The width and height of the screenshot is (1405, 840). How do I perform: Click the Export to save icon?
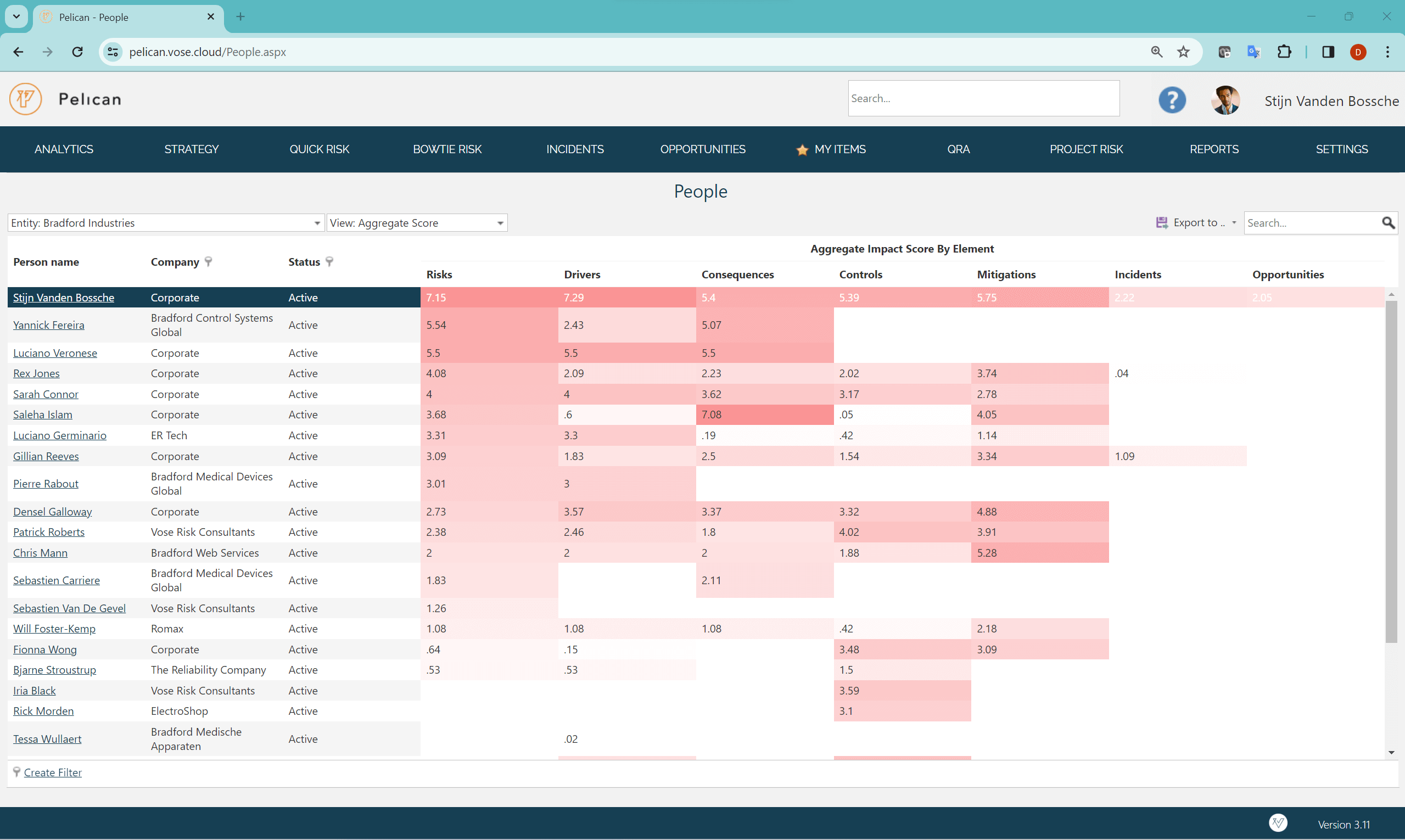[1161, 223]
